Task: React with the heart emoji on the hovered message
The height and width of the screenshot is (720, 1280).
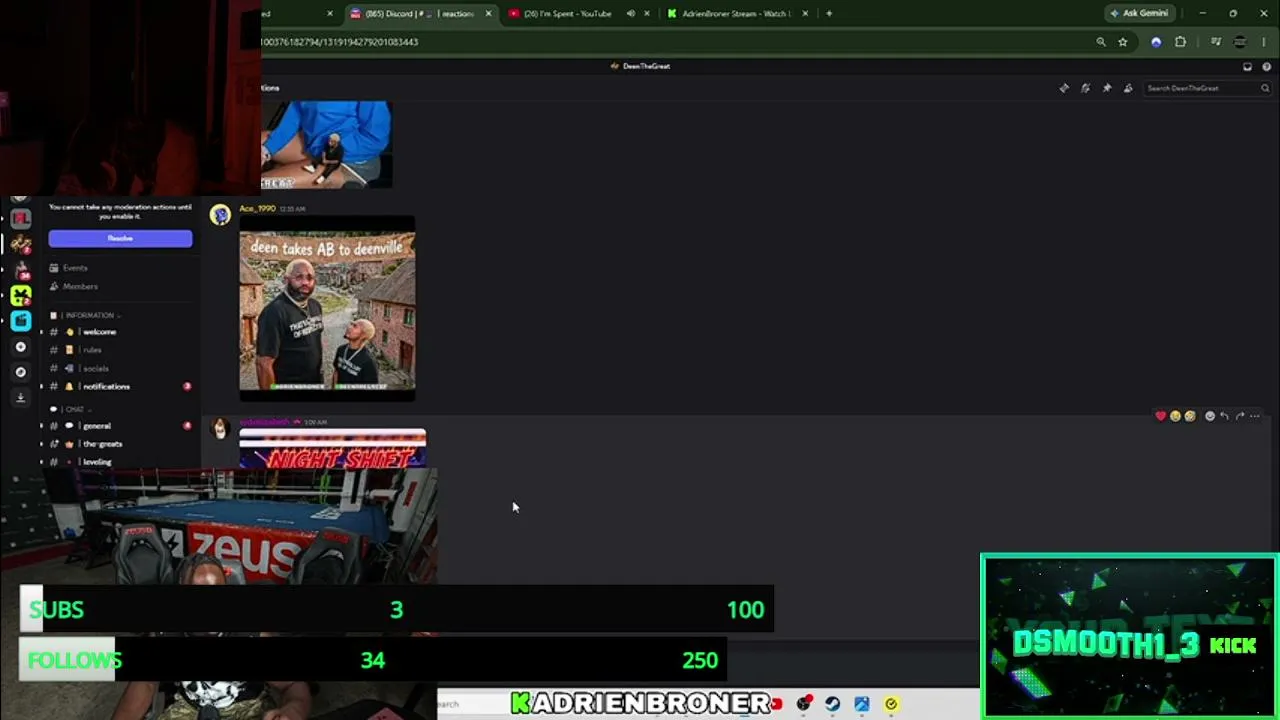Action: [1160, 416]
